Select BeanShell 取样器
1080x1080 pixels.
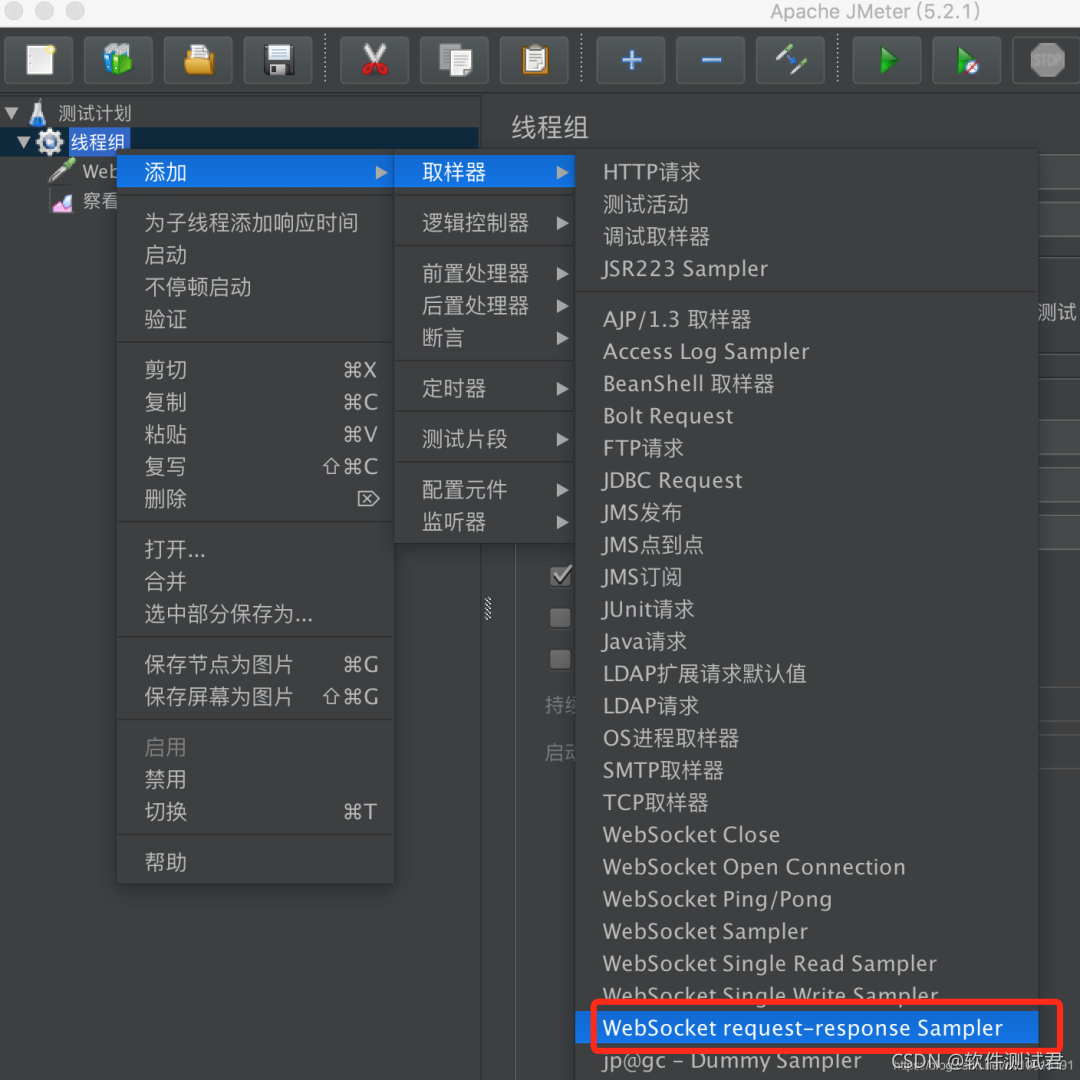click(807, 384)
